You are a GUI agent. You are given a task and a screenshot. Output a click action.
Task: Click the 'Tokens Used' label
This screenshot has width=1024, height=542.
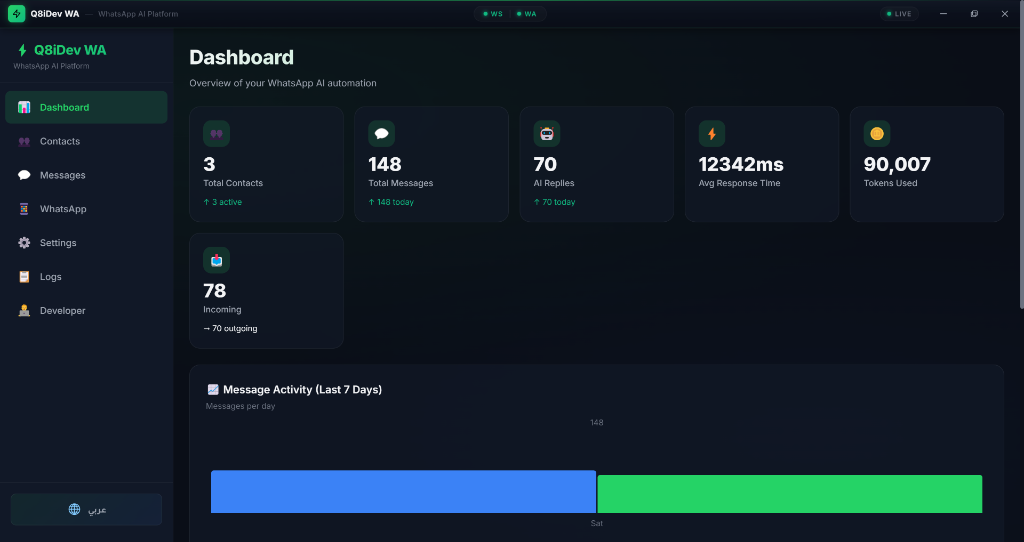click(x=890, y=183)
